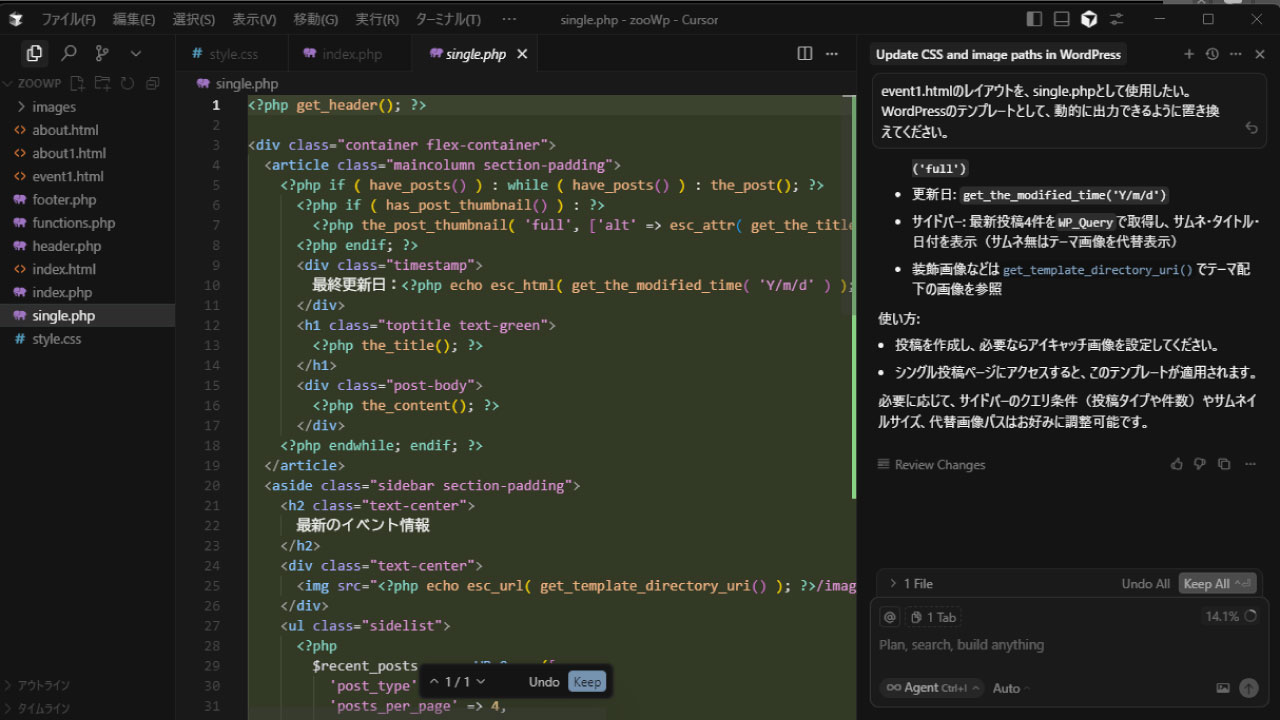Click the Cursor app logo icon
Screen dimensions: 1280x720
[16, 19]
